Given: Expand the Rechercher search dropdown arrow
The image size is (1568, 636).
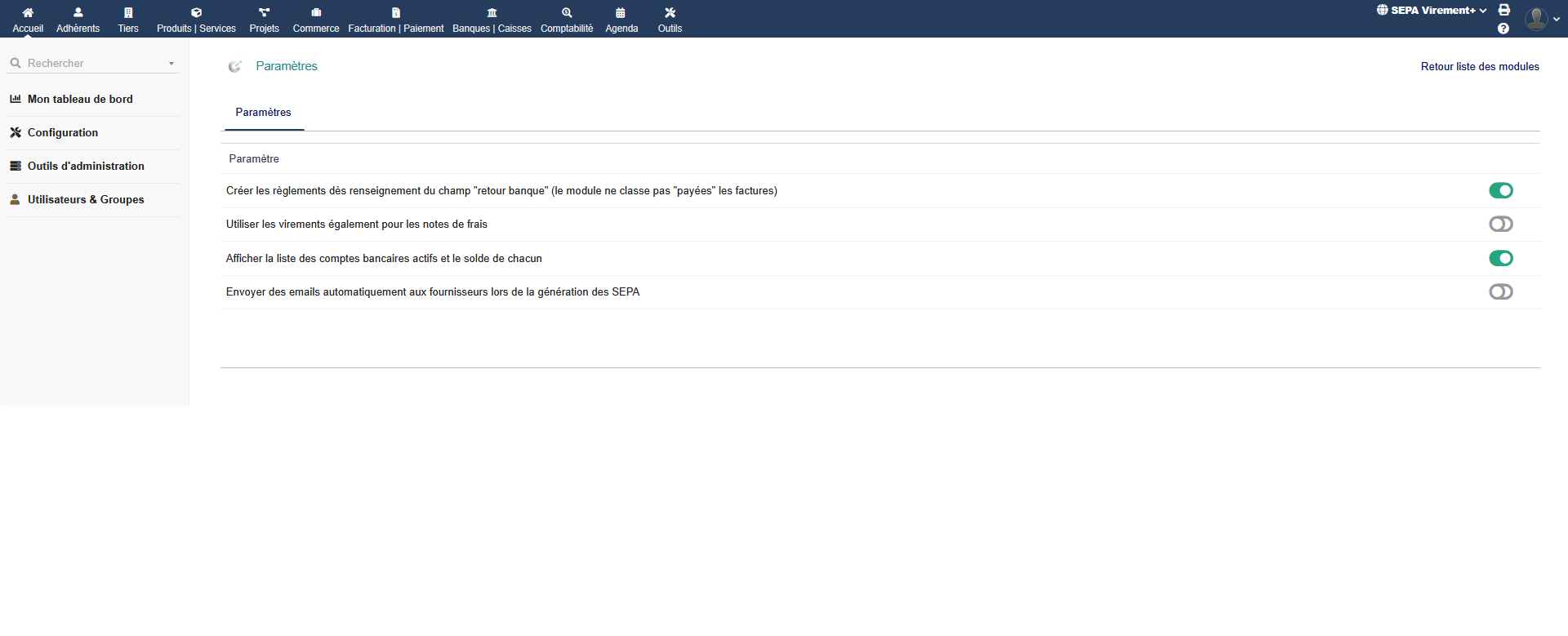Looking at the screenshot, I should coord(171,64).
